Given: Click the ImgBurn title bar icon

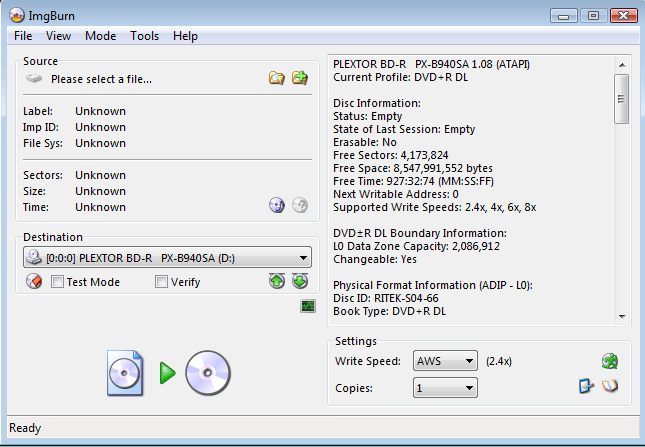Looking at the screenshot, I should tap(17, 16).
